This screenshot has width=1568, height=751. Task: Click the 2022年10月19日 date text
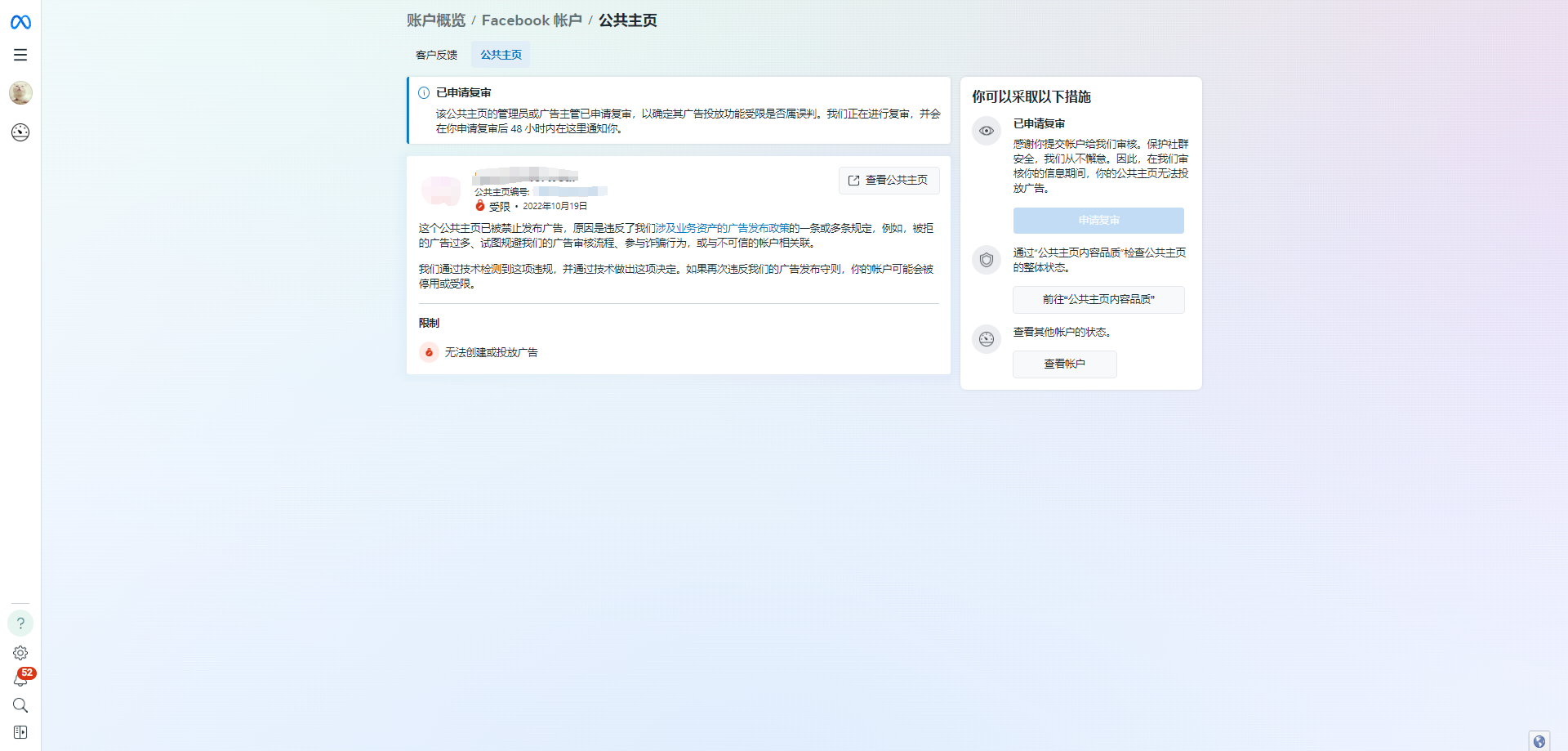click(x=555, y=206)
